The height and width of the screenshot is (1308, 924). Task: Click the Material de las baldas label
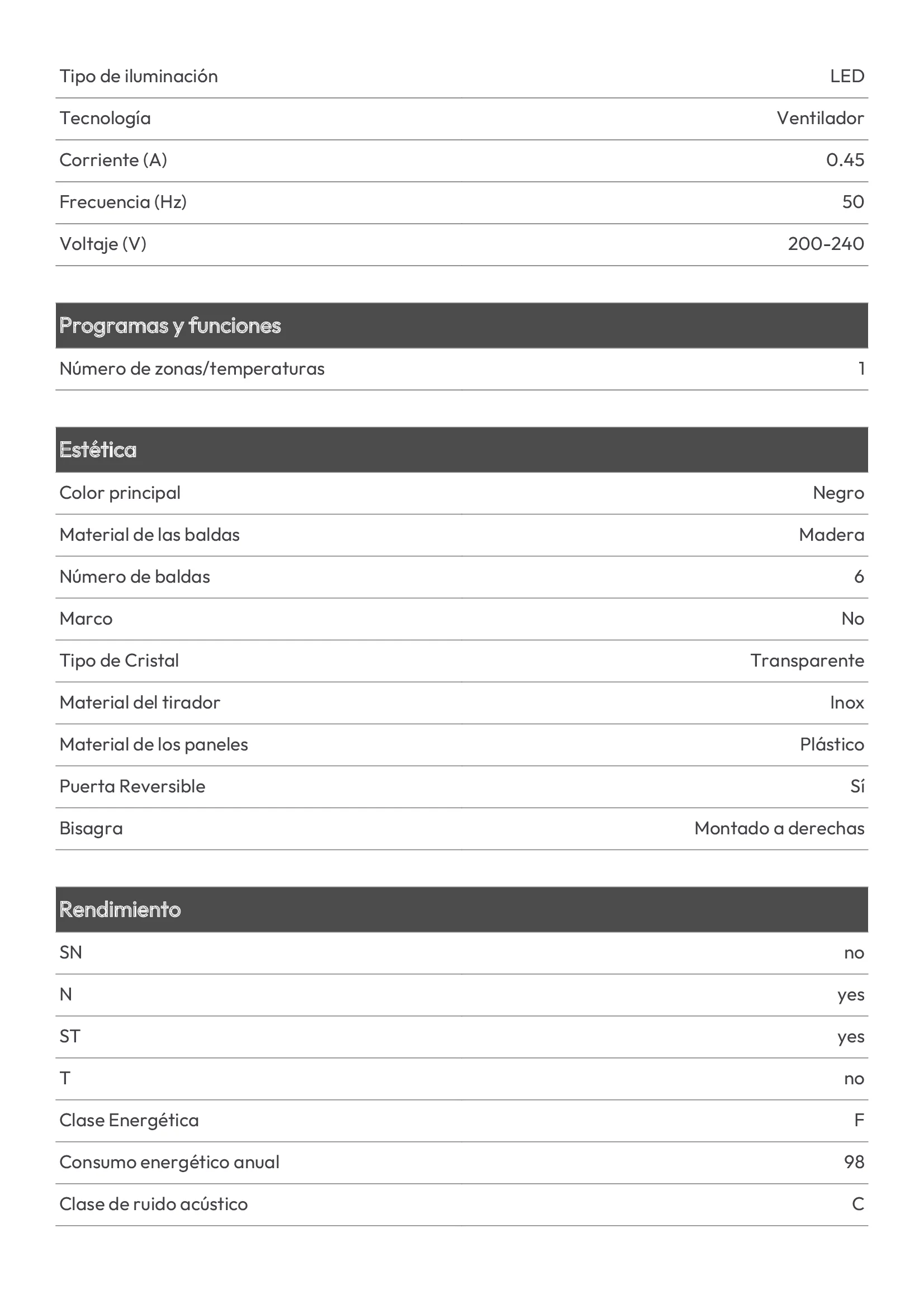coord(149,535)
